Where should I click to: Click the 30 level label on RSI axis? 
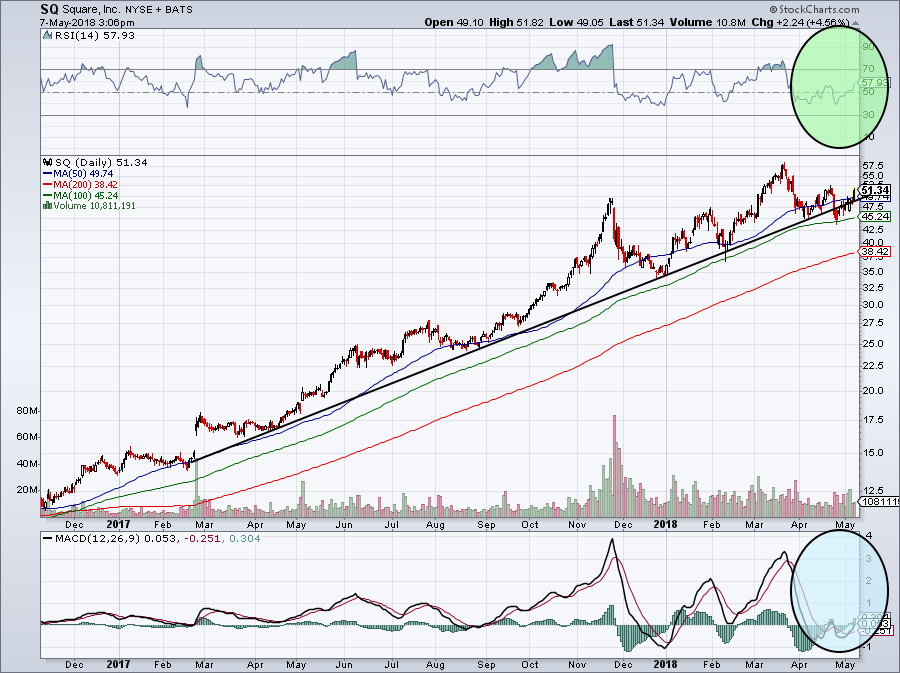(x=868, y=115)
